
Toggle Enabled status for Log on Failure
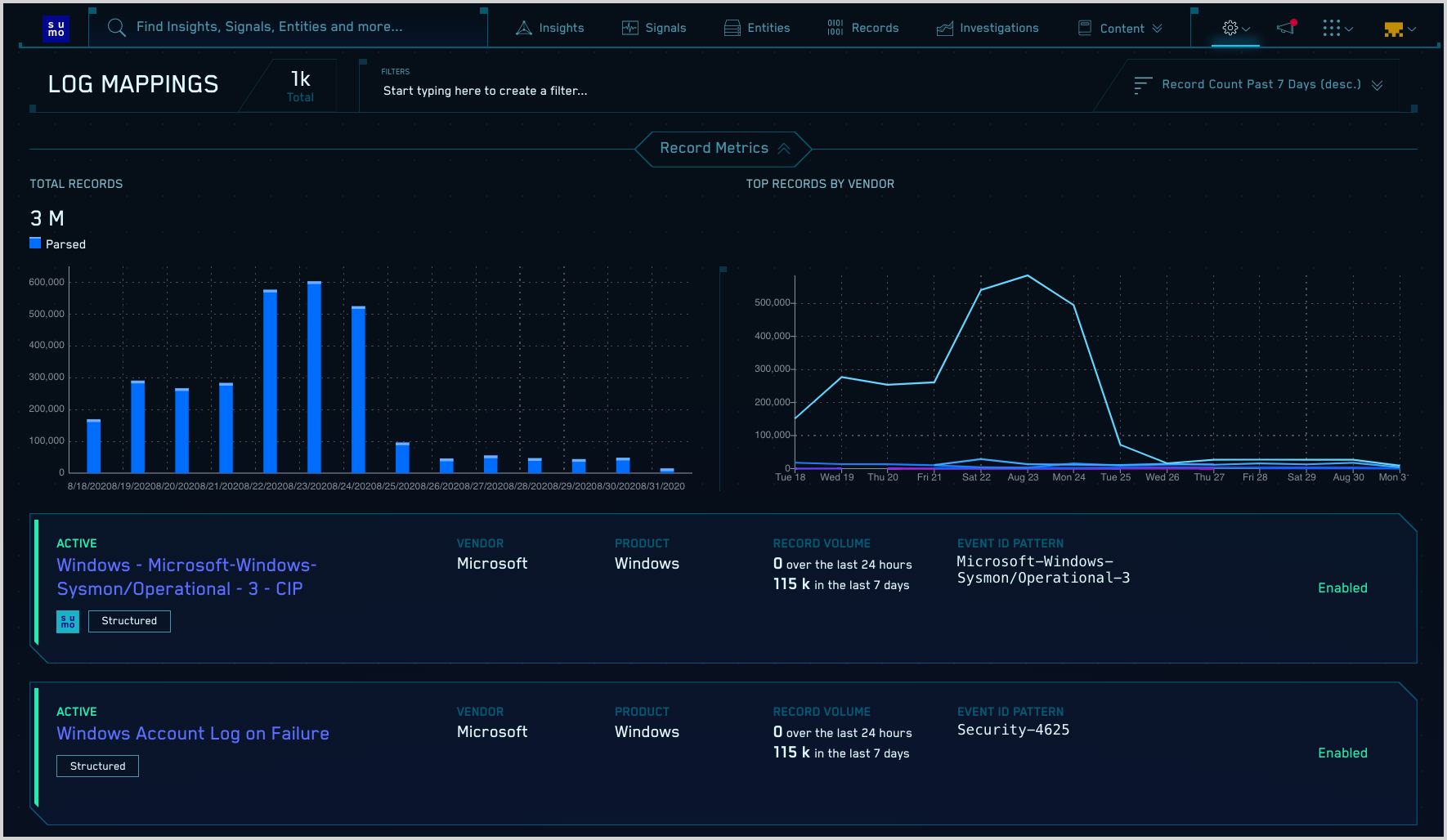click(x=1342, y=753)
